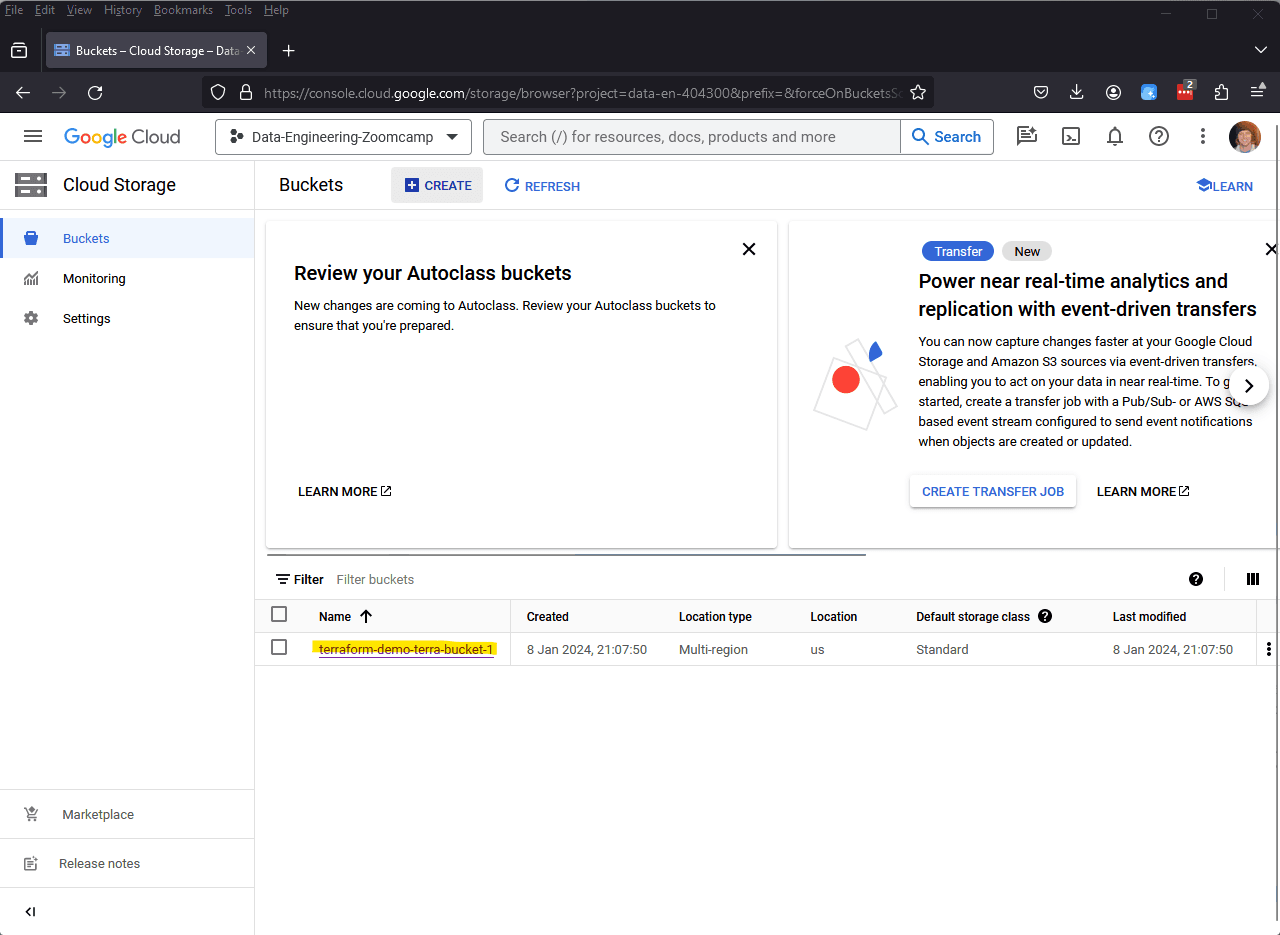This screenshot has width=1280, height=935.
Task: Open the LEARN panel button
Action: (1224, 186)
